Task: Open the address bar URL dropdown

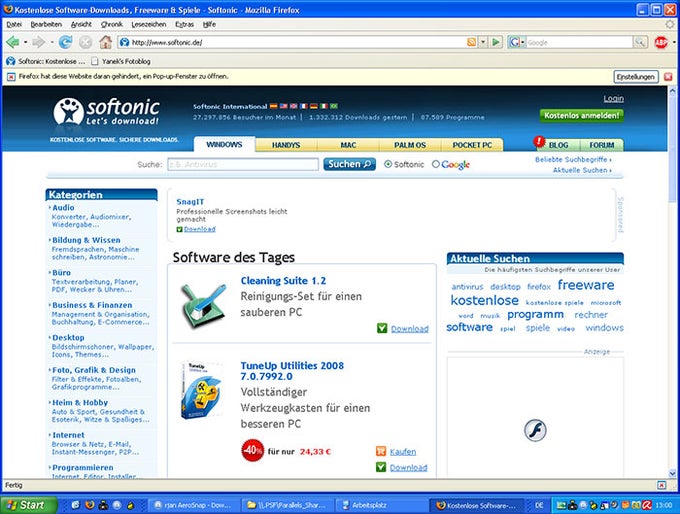Action: click(483, 42)
